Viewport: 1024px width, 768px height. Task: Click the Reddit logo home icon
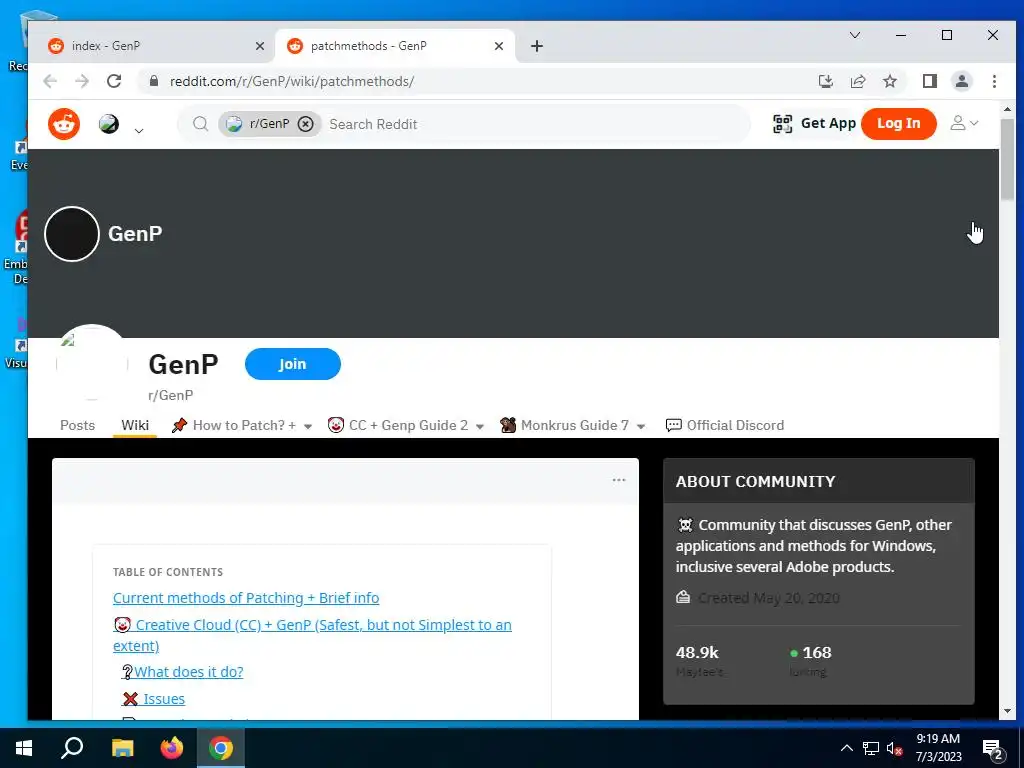64,123
